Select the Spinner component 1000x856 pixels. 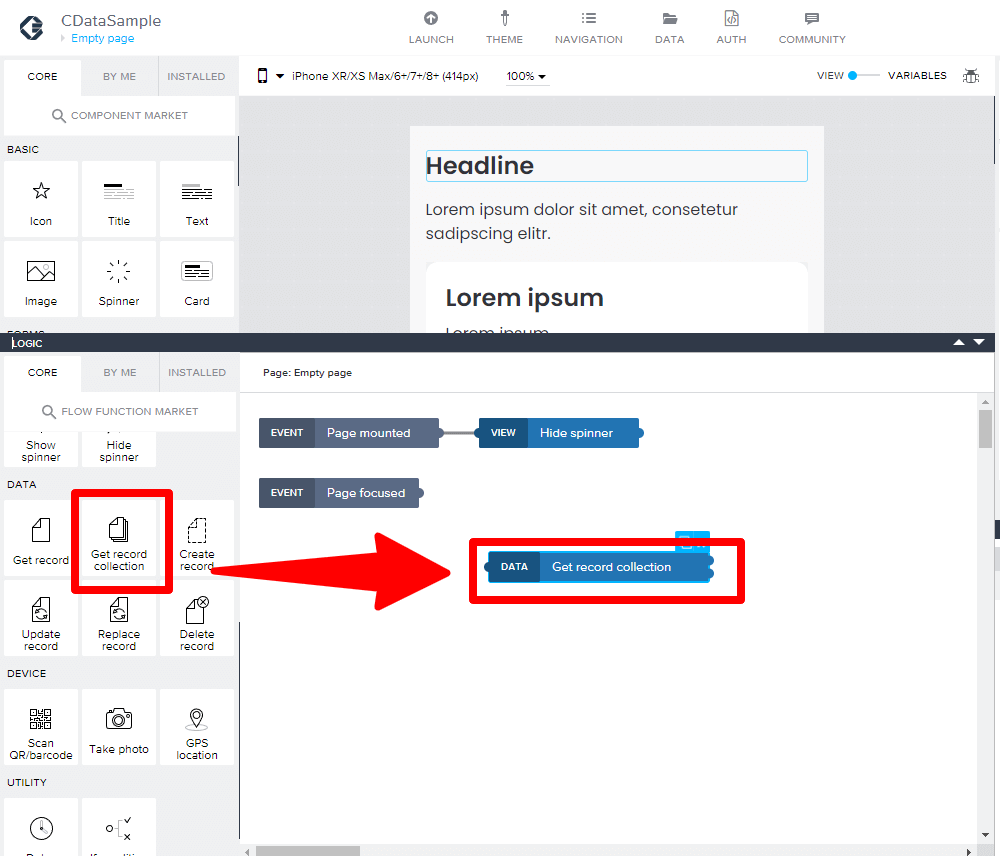(x=119, y=279)
